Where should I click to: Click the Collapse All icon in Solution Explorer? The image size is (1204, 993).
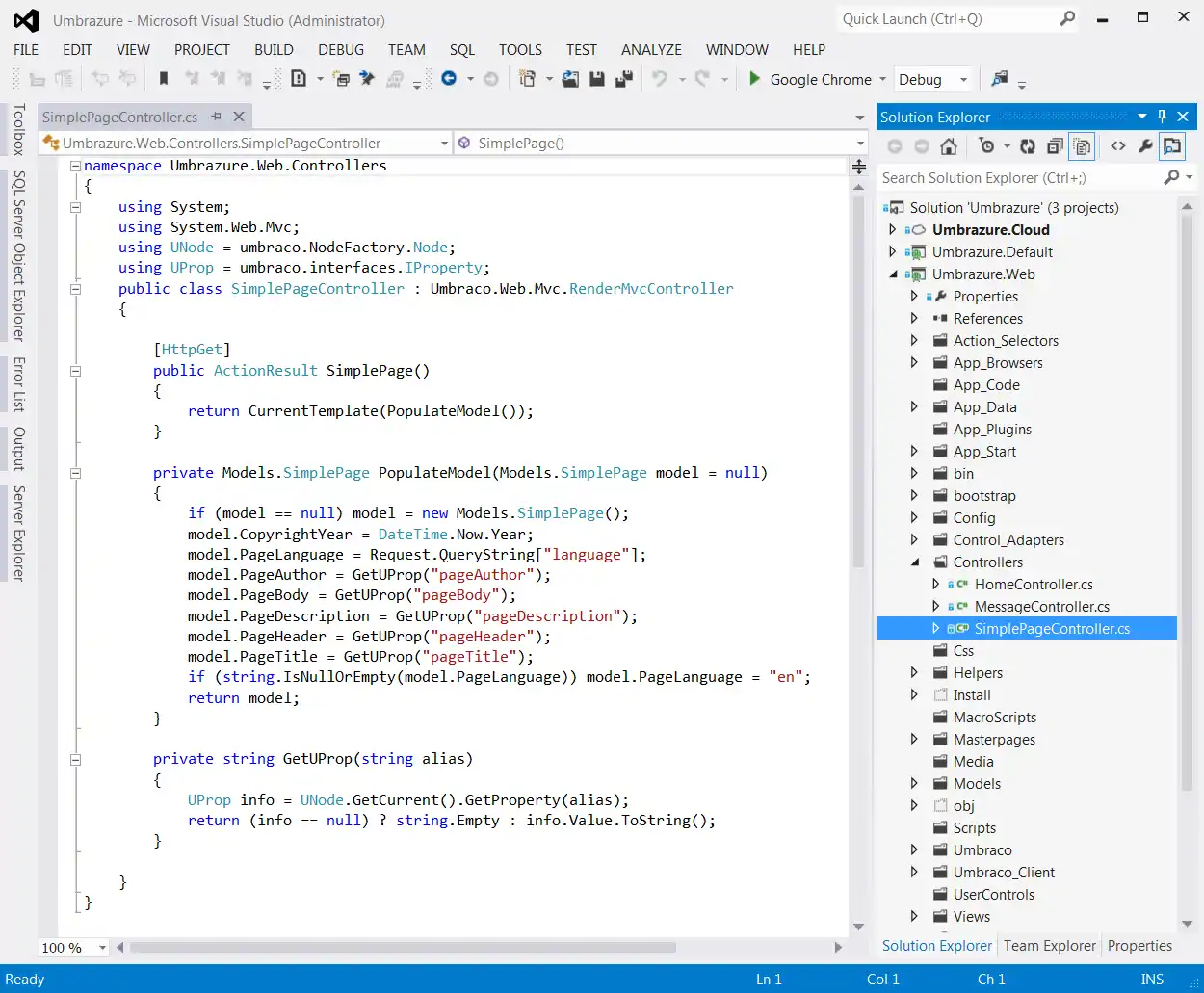pyautogui.click(x=1055, y=146)
